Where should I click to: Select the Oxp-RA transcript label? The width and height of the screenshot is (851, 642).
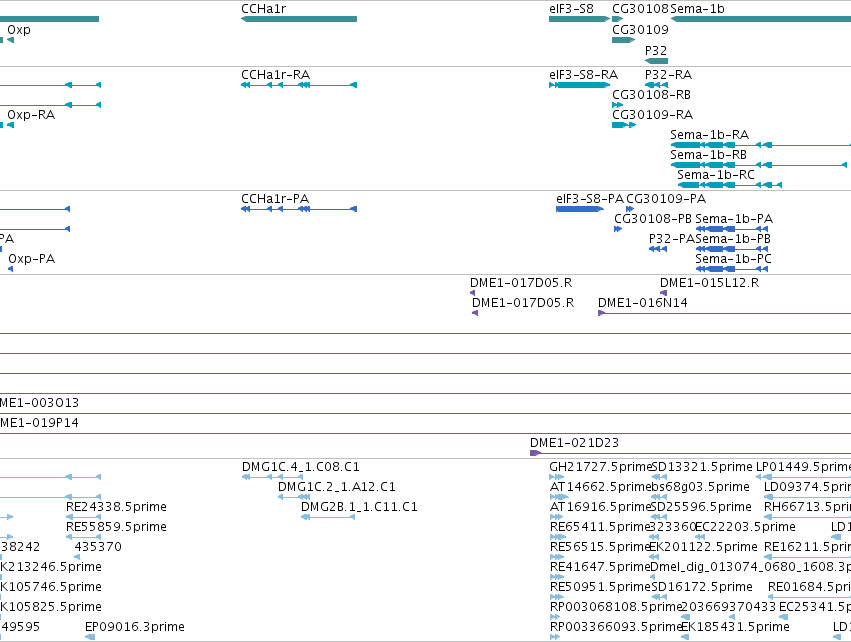(31, 115)
